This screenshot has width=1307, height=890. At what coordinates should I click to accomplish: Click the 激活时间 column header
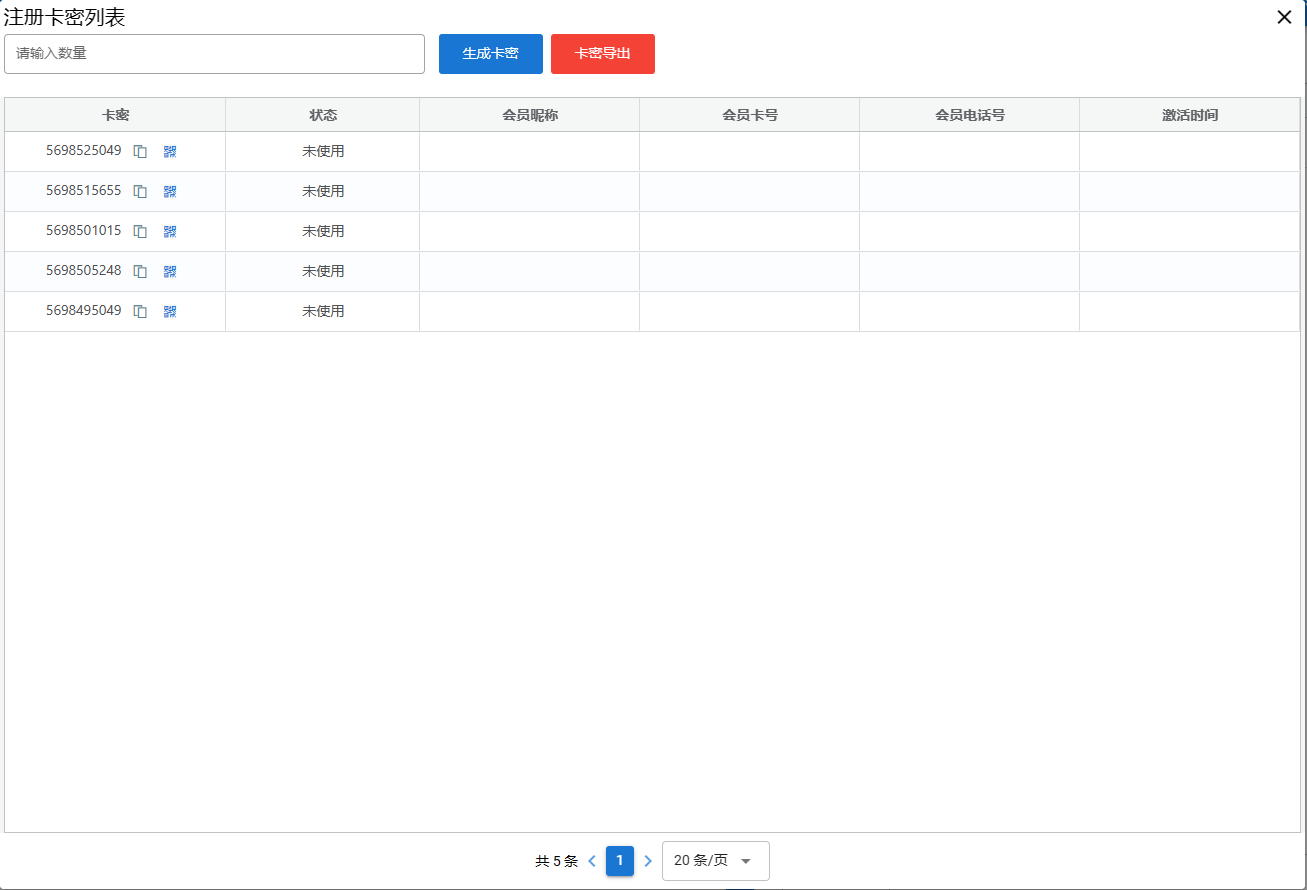[1190, 115]
